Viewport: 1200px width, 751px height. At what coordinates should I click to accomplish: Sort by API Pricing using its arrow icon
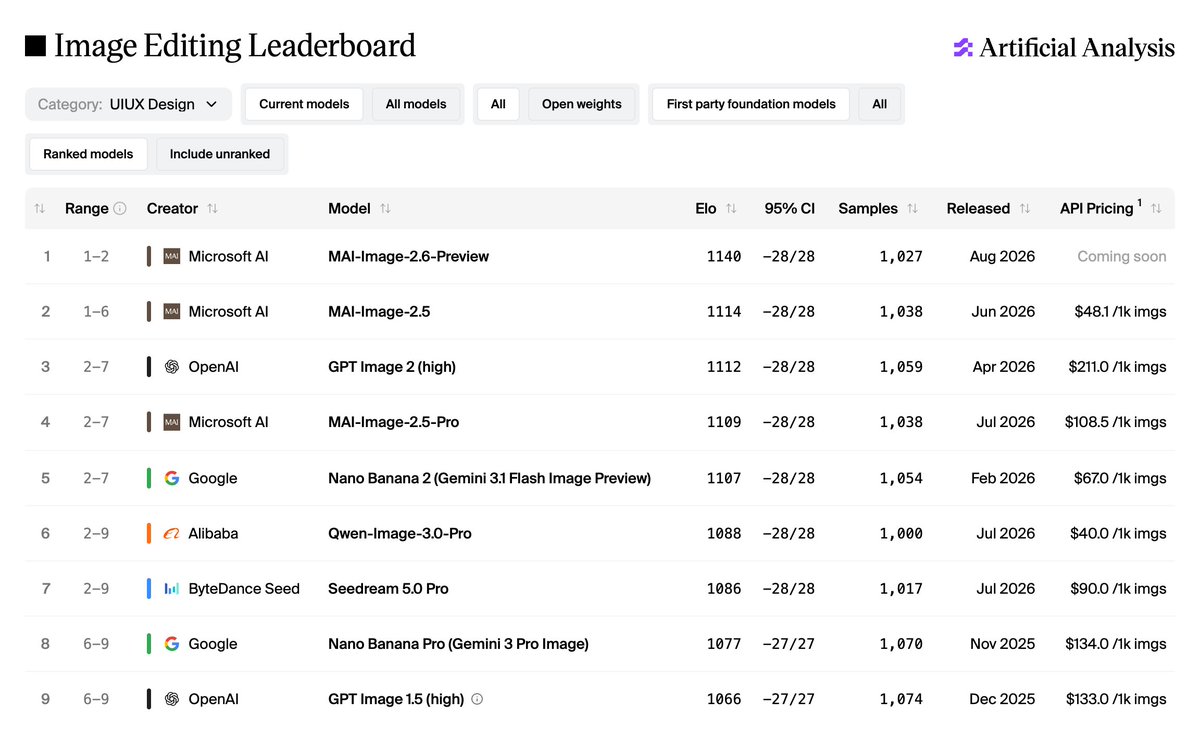(x=1156, y=208)
